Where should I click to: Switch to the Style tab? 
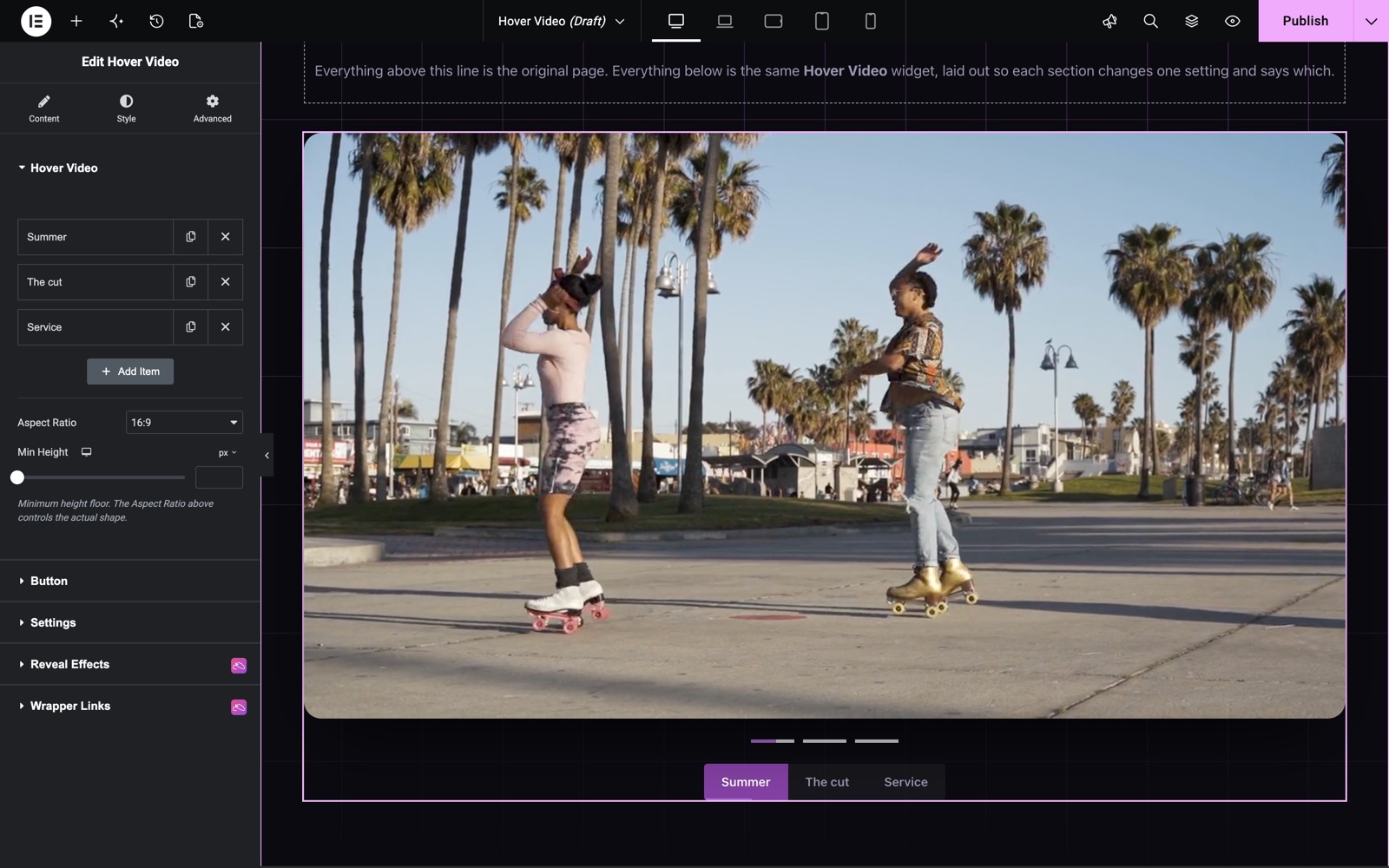(x=126, y=108)
